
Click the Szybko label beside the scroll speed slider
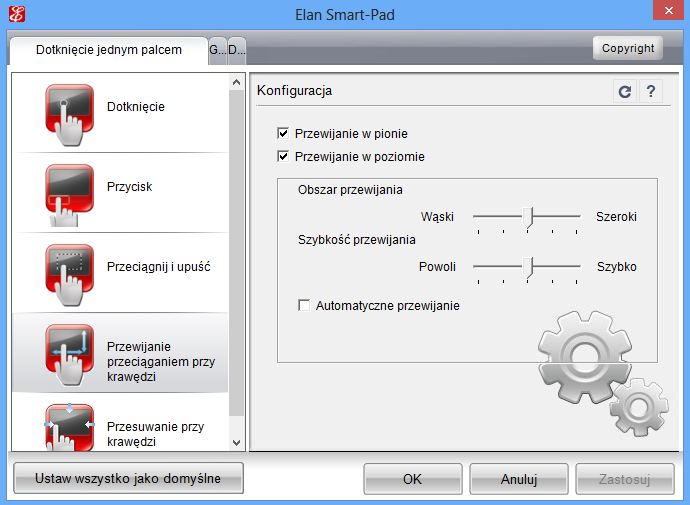[x=617, y=267]
